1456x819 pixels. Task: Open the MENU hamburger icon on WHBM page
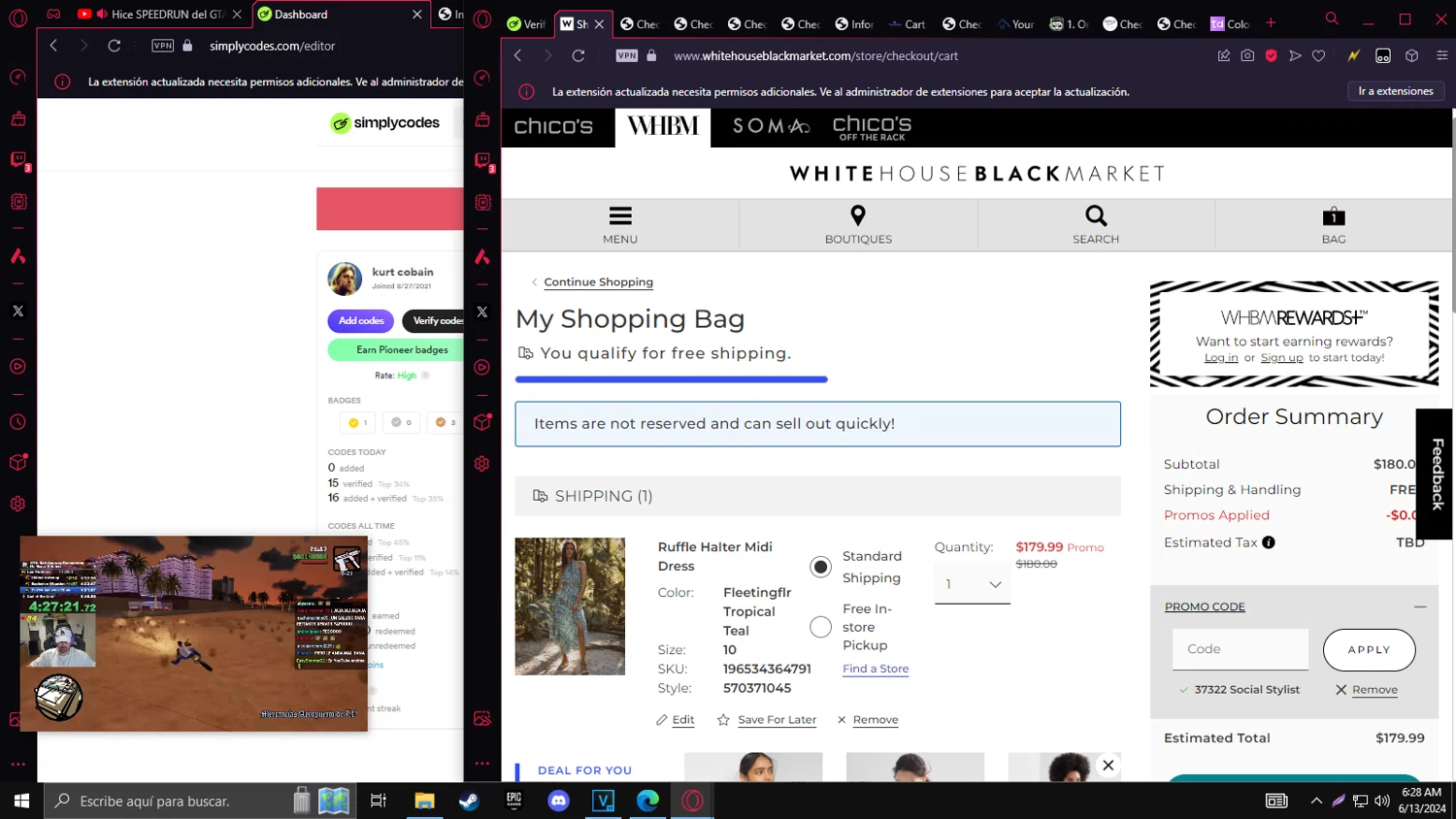[x=620, y=215]
